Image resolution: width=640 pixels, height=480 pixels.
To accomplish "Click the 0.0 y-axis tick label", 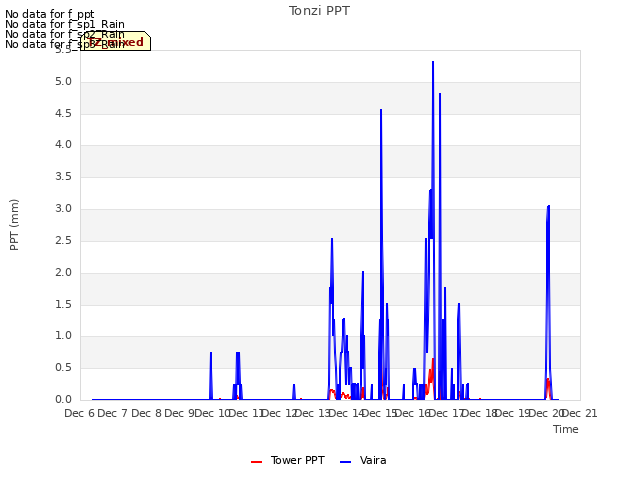I will [63, 399].
